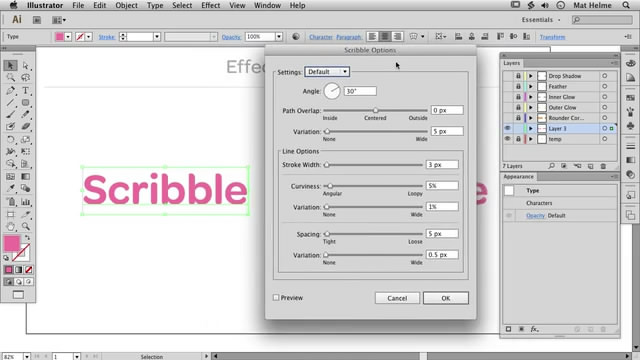Select the Selection tool (black arrow)
Screen dimensions: 640x360
(11, 65)
